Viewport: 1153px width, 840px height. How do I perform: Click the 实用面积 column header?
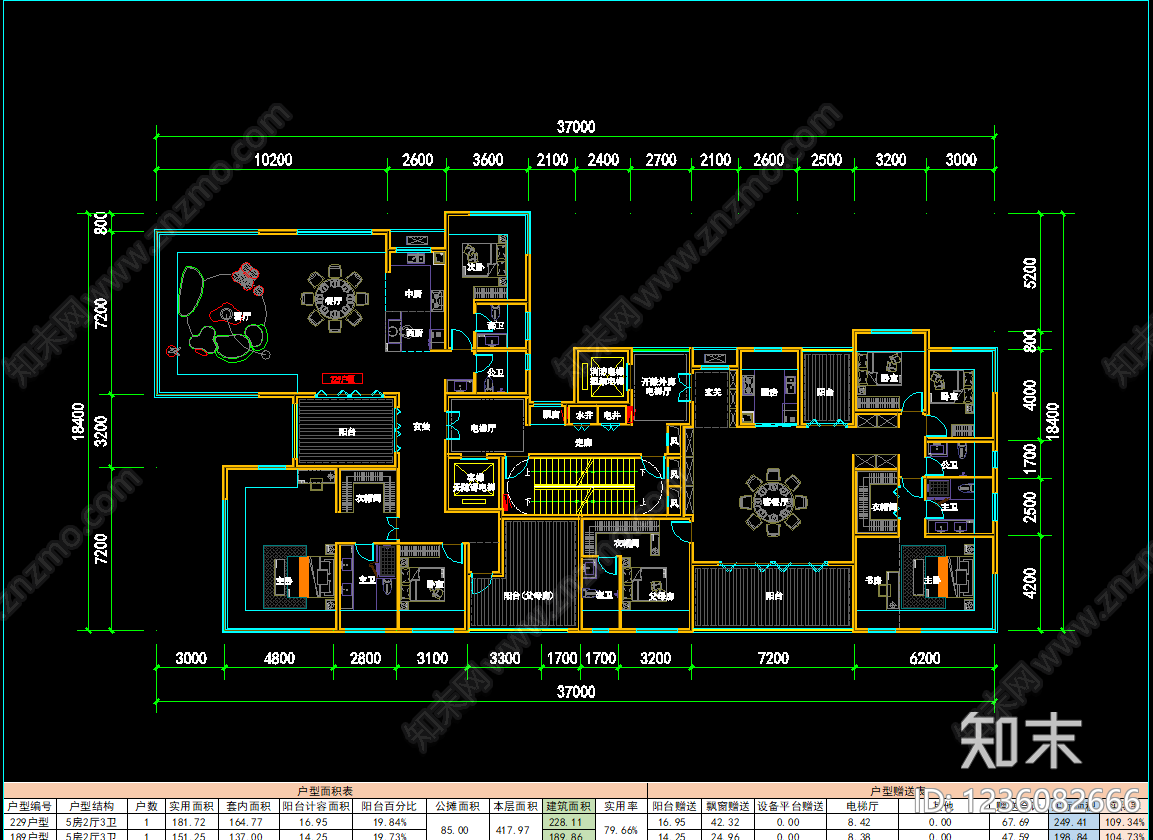point(191,806)
